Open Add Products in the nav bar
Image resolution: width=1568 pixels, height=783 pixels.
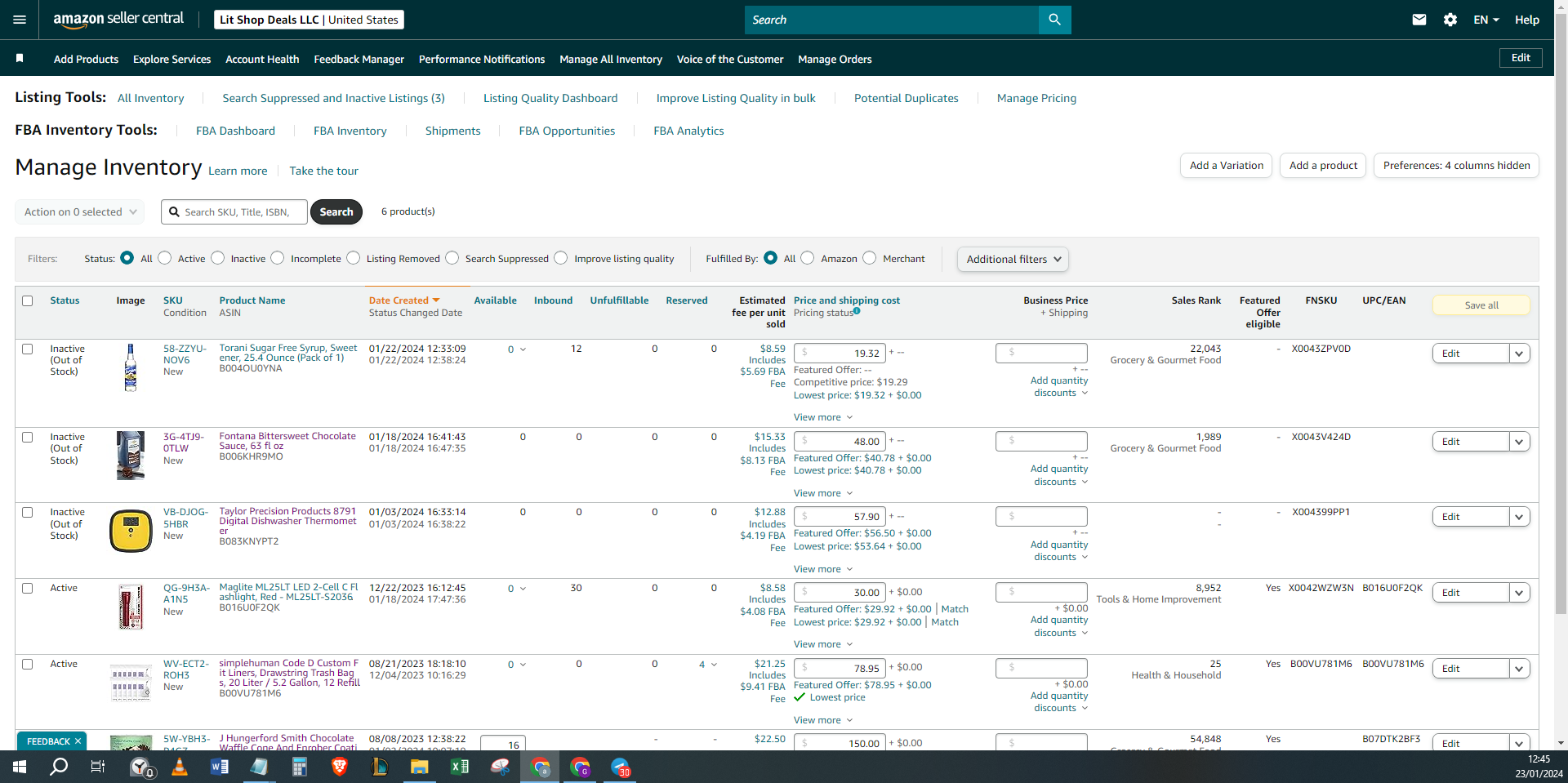[86, 59]
